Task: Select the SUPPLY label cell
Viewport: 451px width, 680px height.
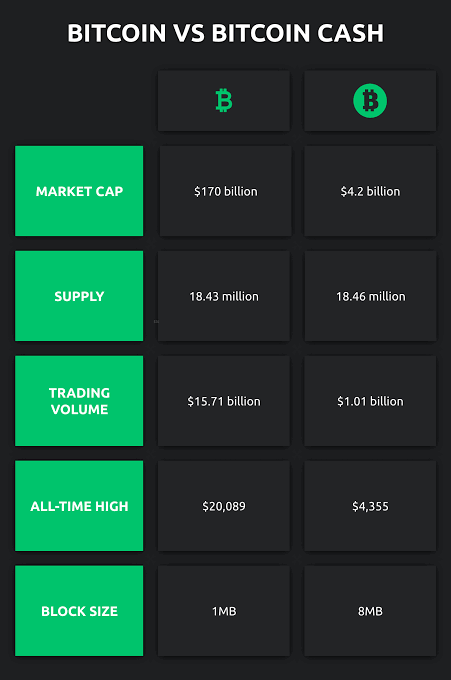Action: (x=79, y=296)
